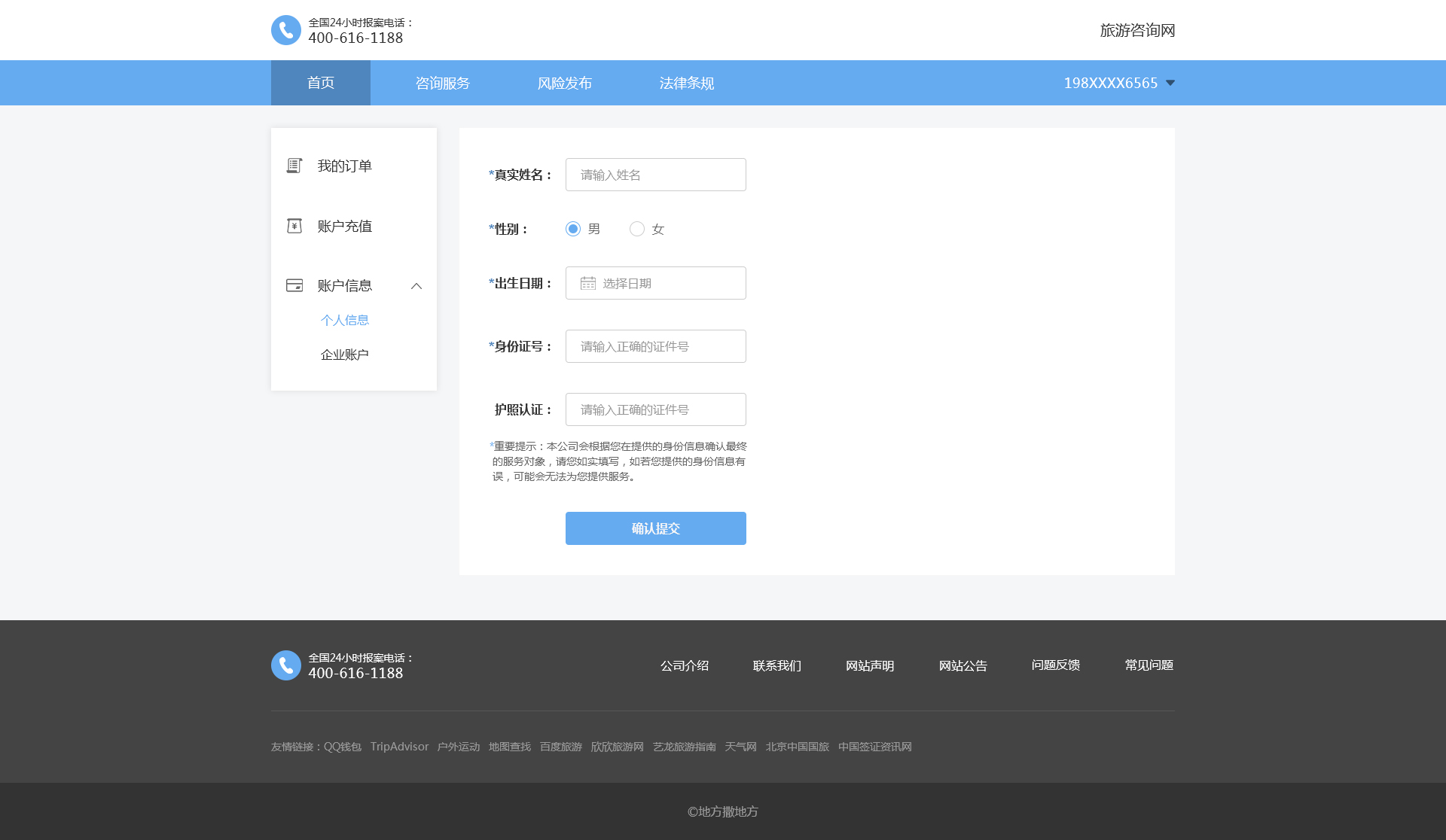Screen dimensions: 1446x840
Task: Select the 男 radio button
Action: 573,229
